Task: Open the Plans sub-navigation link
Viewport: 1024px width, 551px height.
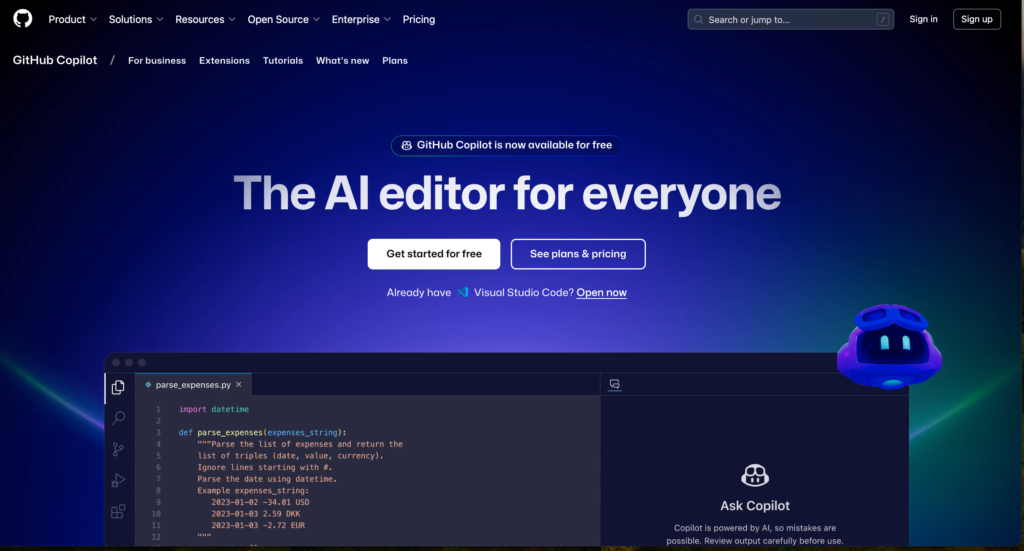Action: pos(394,61)
